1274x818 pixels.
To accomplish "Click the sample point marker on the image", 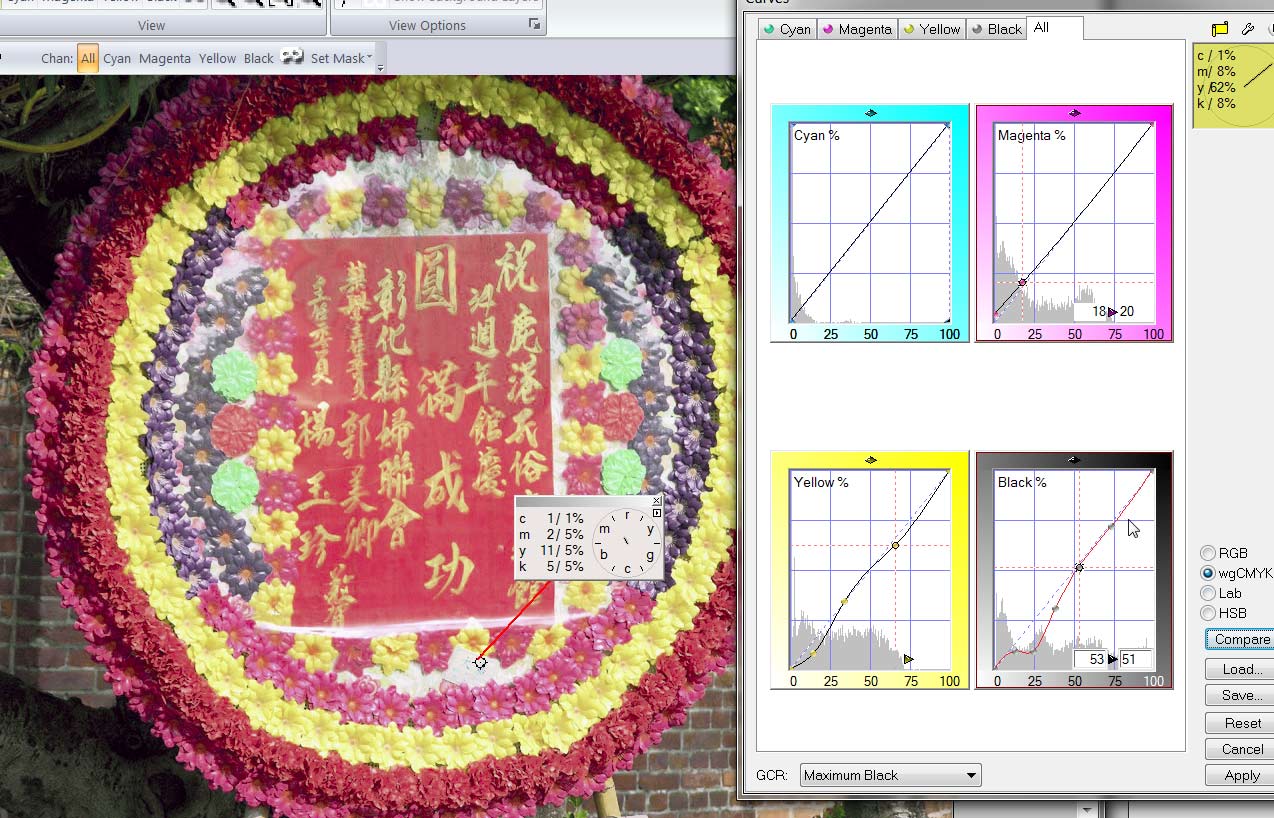I will pyautogui.click(x=481, y=662).
